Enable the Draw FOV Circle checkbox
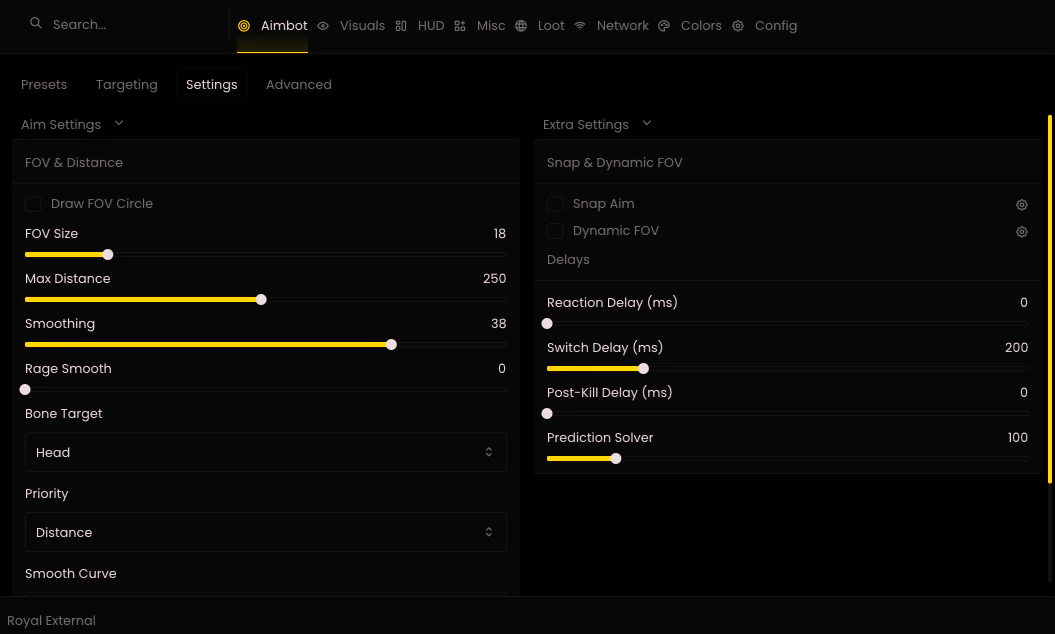This screenshot has height=634, width=1055. 33,204
